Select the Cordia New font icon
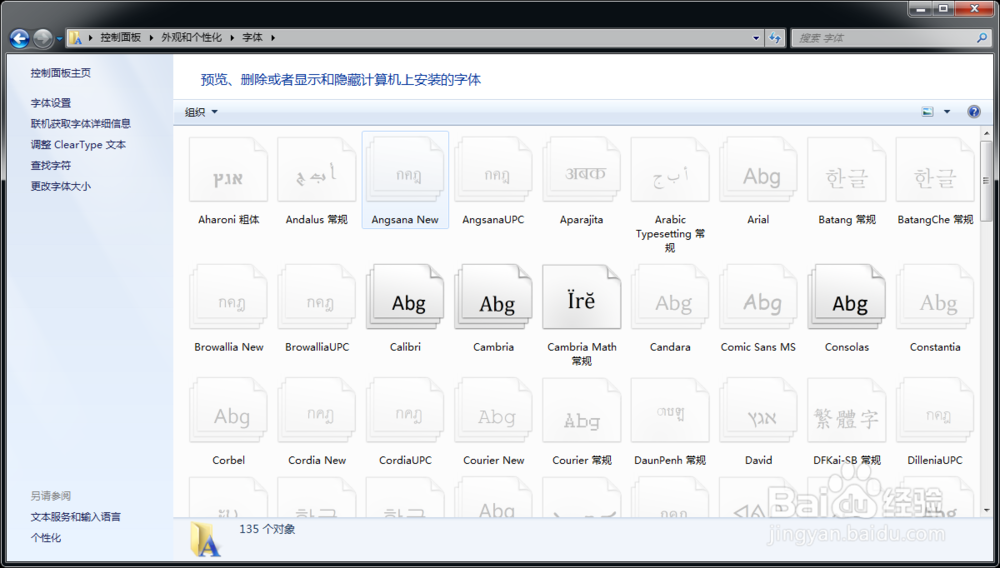 pyautogui.click(x=317, y=411)
